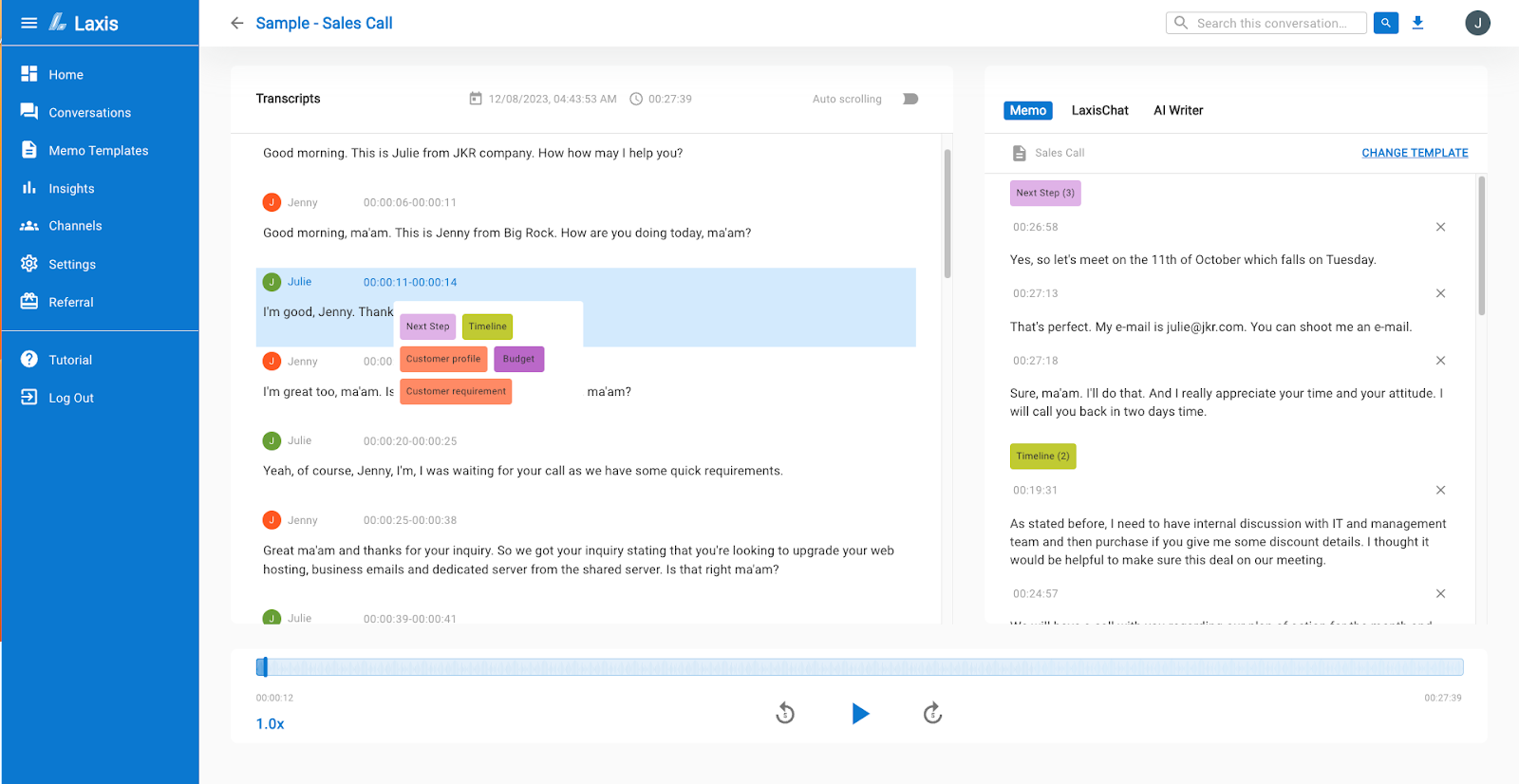
Task: Tag selection as Customer requirement
Action: pos(456,391)
